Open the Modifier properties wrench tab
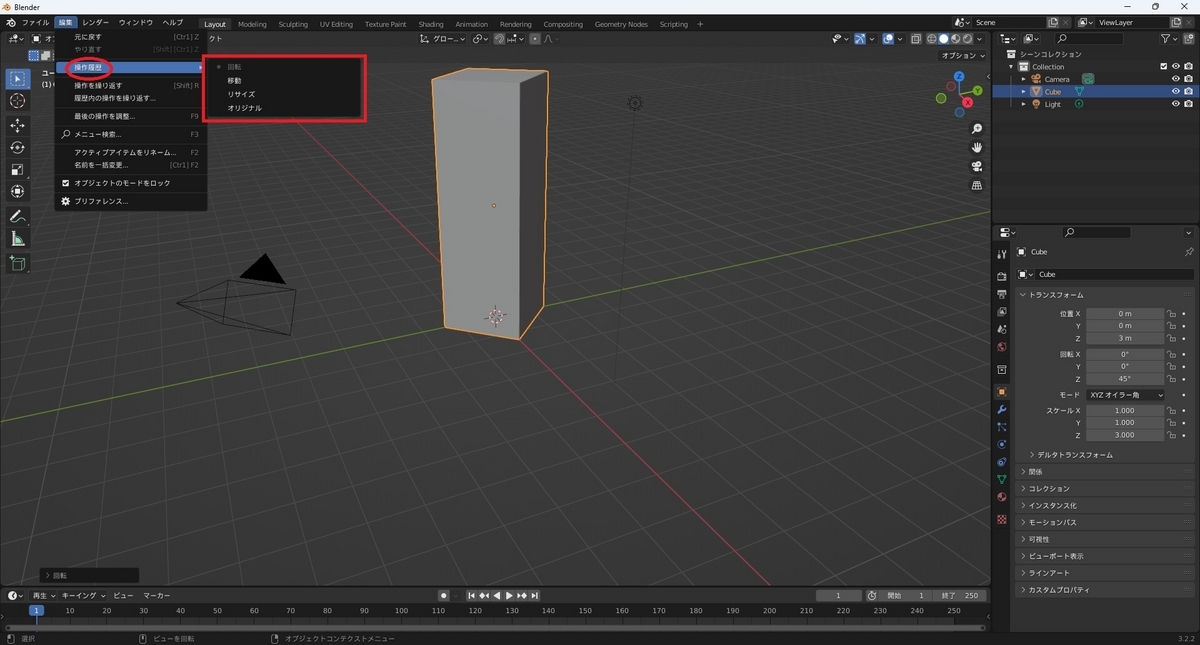Screen dimensions: 1200x645 click(x=1001, y=410)
